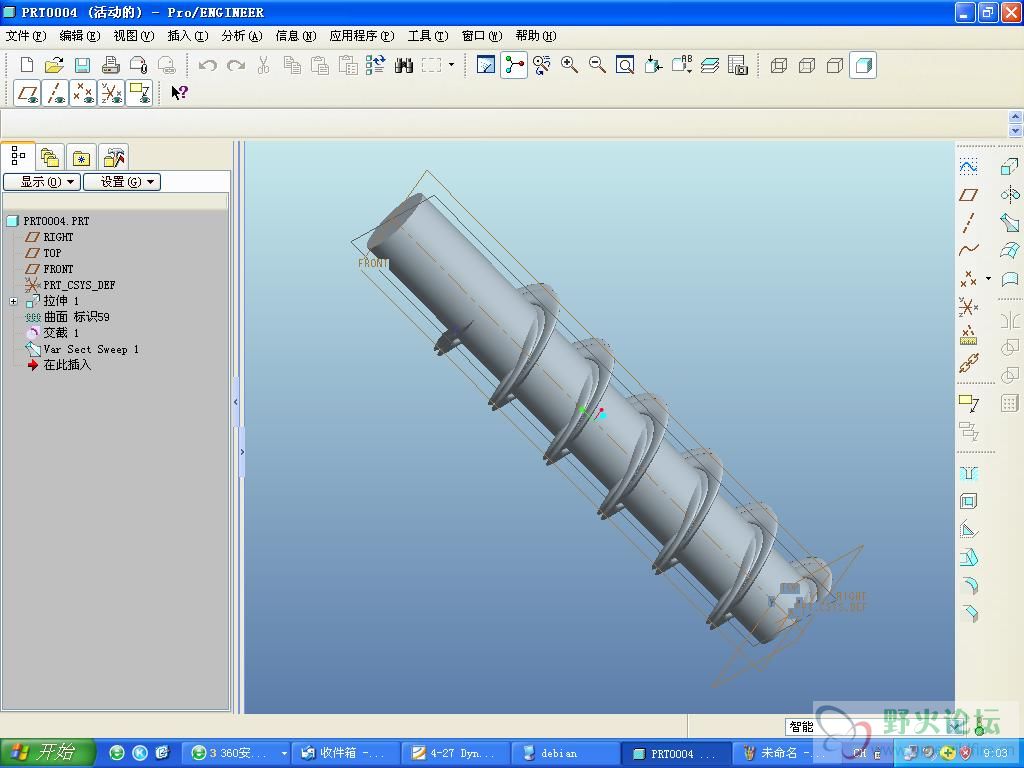Activate the zoom in magnifier
Screen dimensions: 1024x768
click(x=569, y=65)
